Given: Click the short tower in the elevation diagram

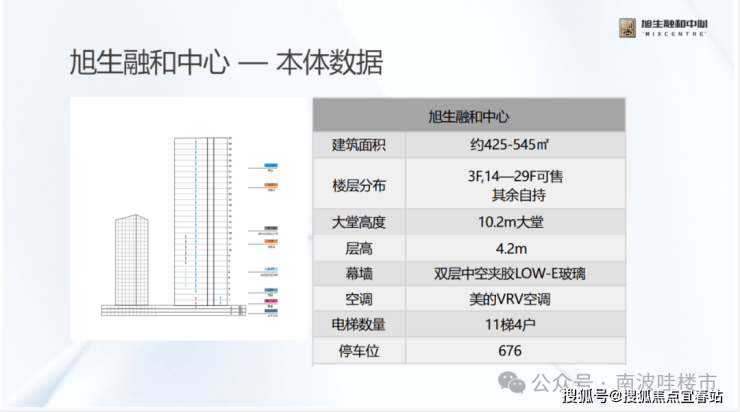Looking at the screenshot, I should pyautogui.click(x=132, y=260).
